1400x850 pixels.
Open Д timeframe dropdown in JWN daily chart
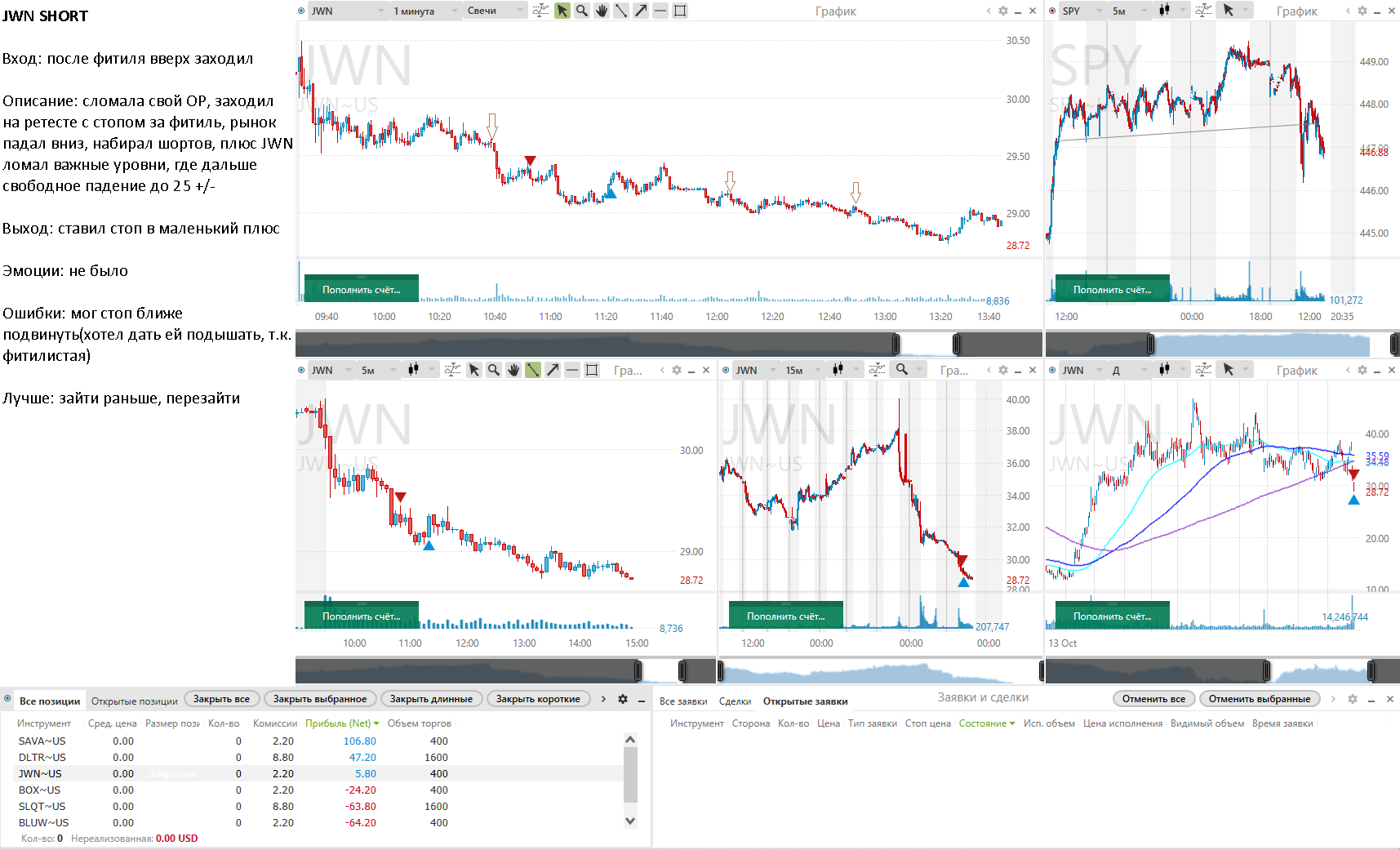(1129, 370)
